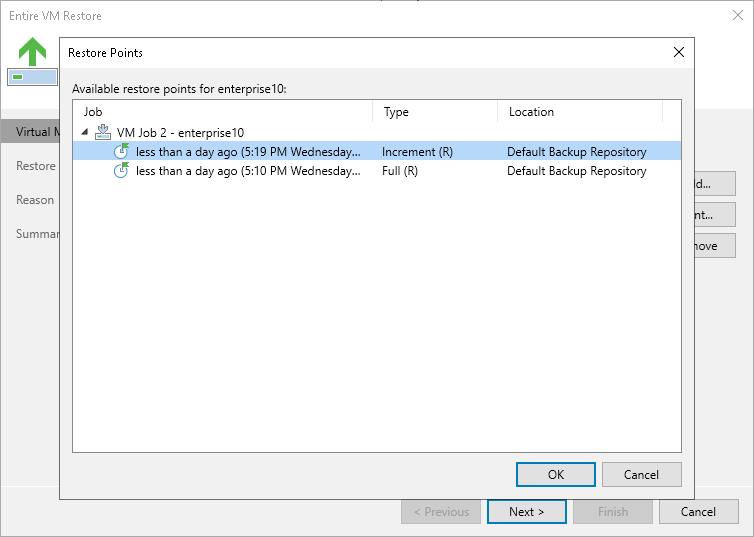Collapse the VM Job 2 - enterprise10 tree node
This screenshot has height=537, width=754.
[x=85, y=132]
